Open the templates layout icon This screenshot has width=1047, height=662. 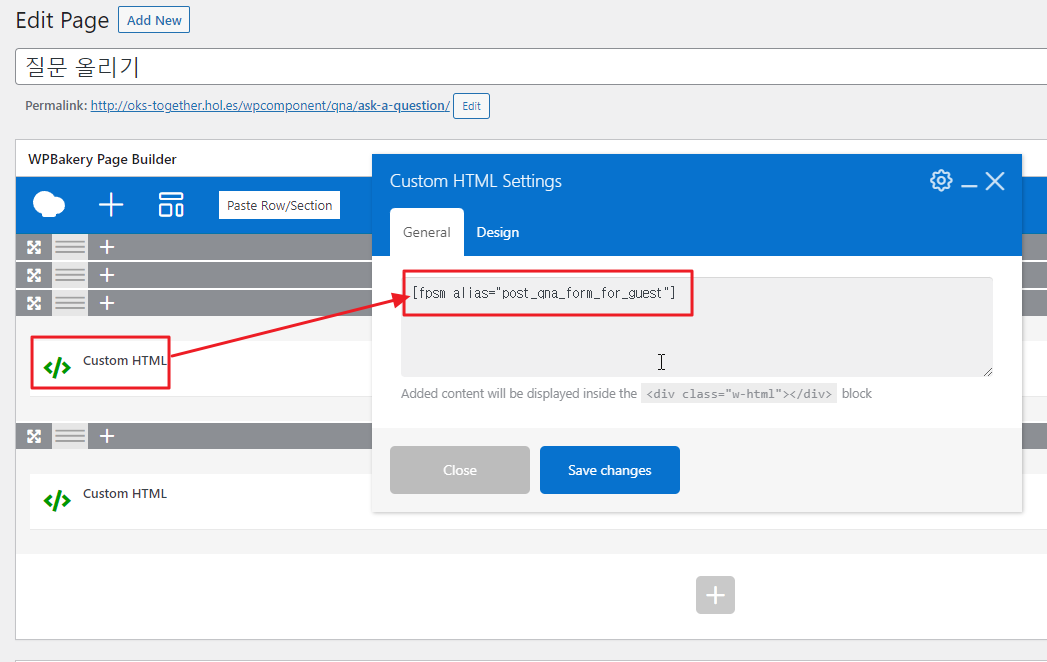[x=171, y=204]
